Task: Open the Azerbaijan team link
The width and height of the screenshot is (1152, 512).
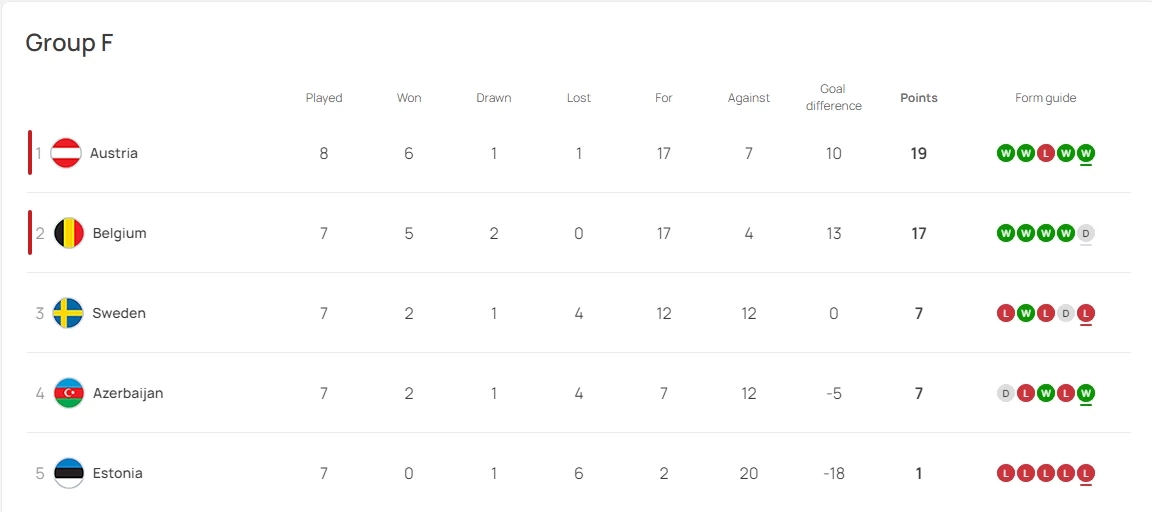Action: click(127, 393)
